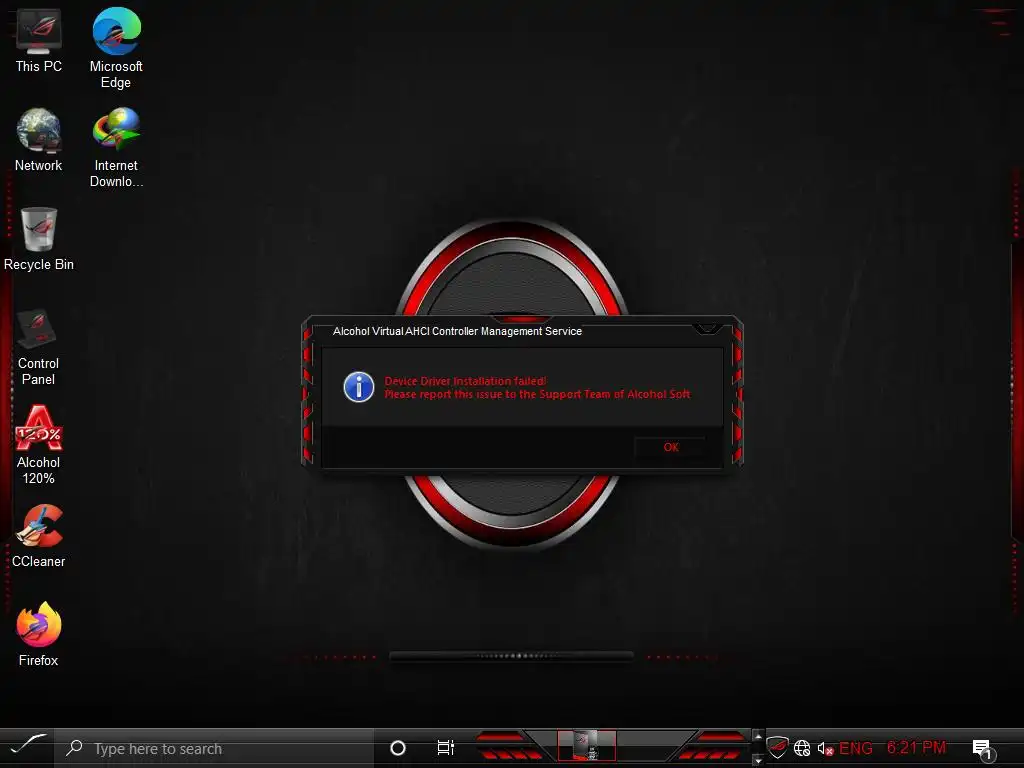The image size is (1024, 768).
Task: Launch the Microsoft Edge shortcut
Action: pyautogui.click(x=116, y=48)
